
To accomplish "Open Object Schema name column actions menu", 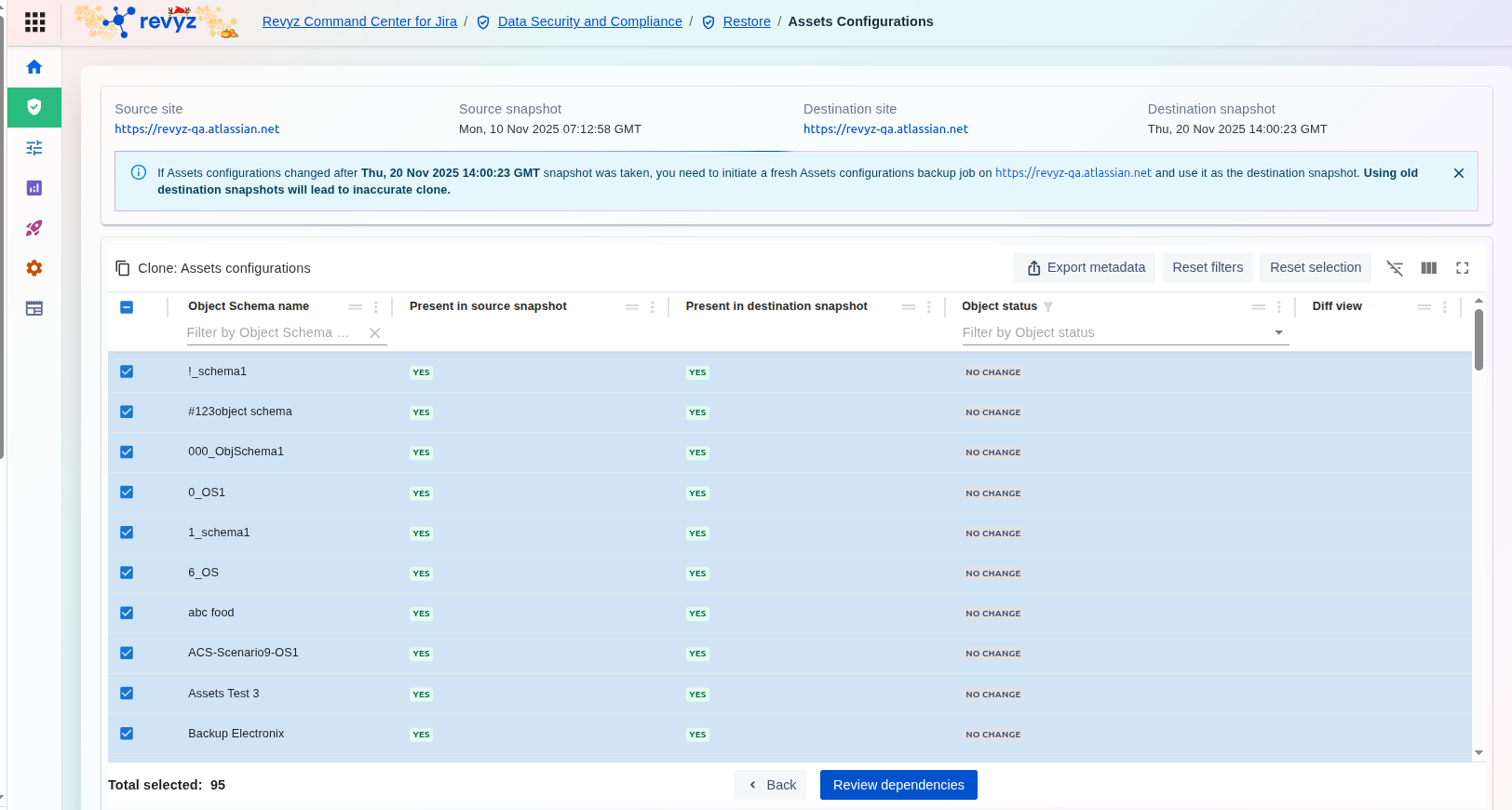I will (376, 307).
